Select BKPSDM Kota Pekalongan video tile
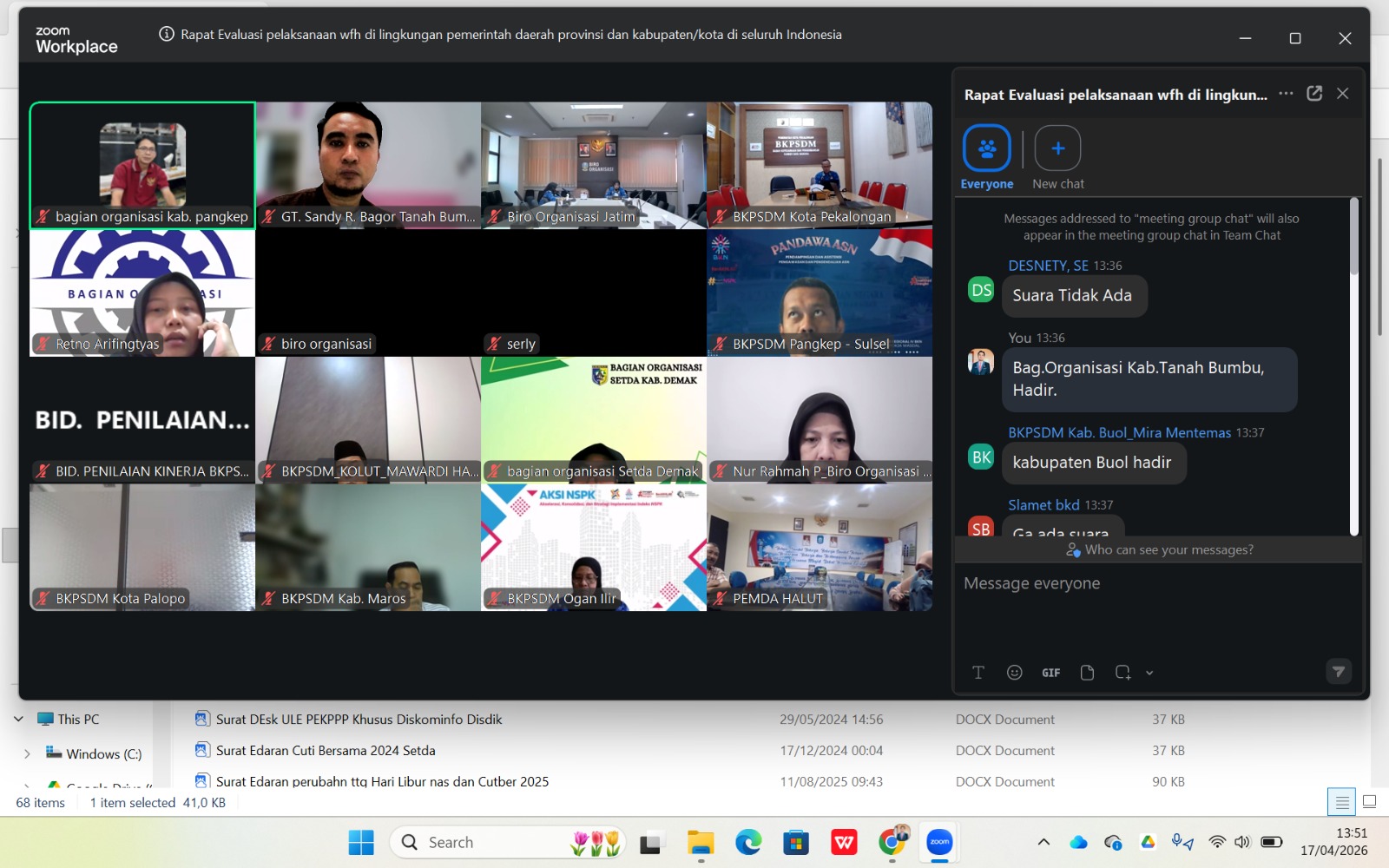The width and height of the screenshot is (1389, 868). click(820, 165)
